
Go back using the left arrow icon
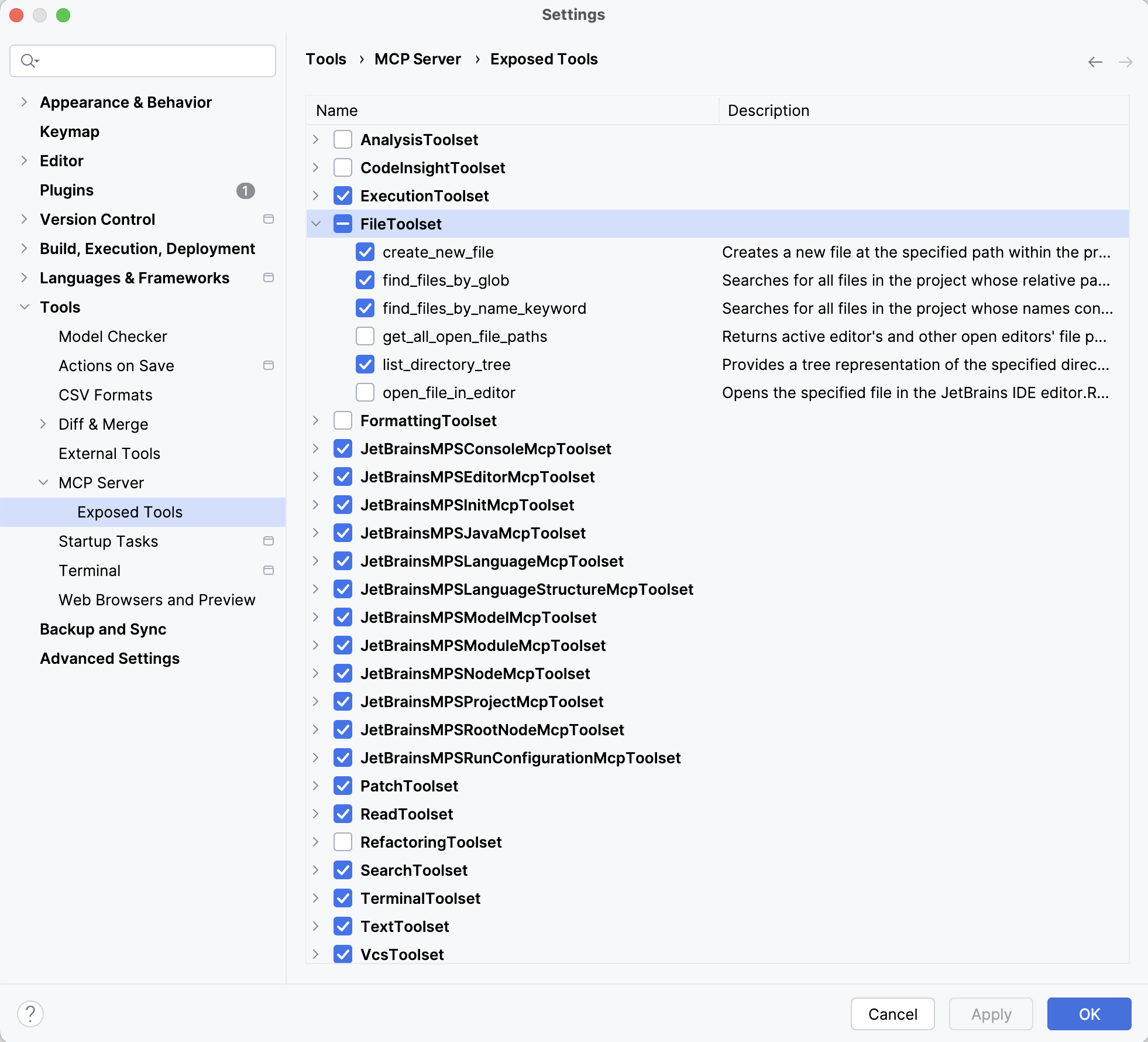[1095, 62]
